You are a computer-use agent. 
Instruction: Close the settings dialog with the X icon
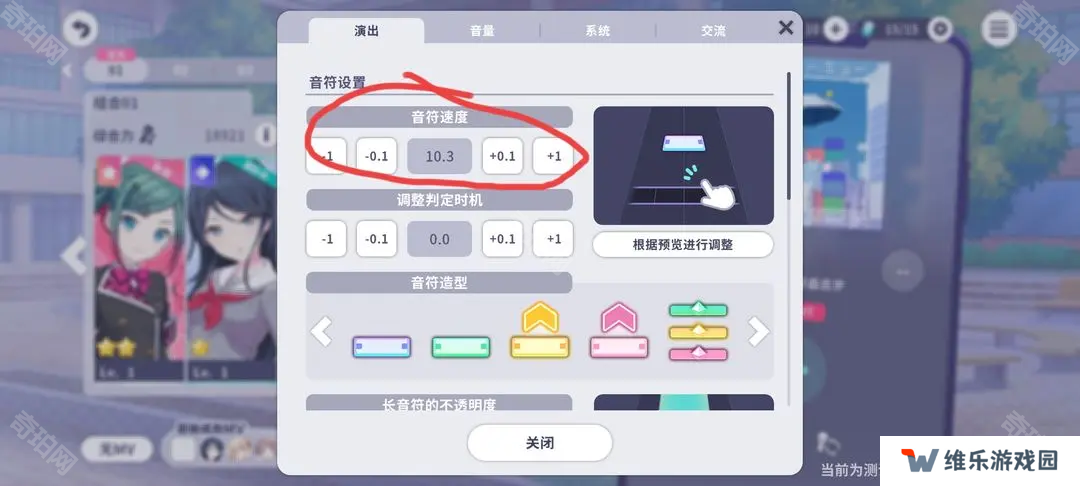click(785, 28)
